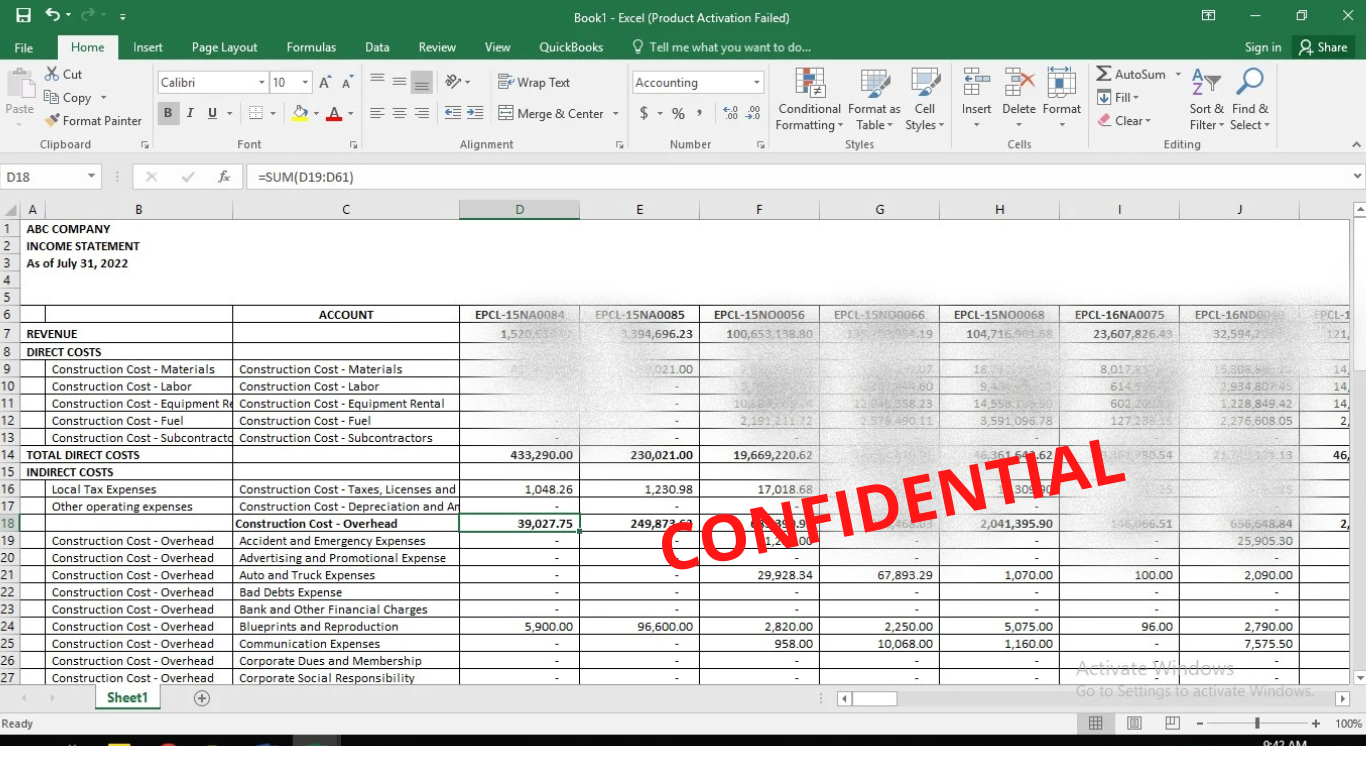Click the Sign in link
Viewport: 1366px width, 768px height.
(1263, 47)
